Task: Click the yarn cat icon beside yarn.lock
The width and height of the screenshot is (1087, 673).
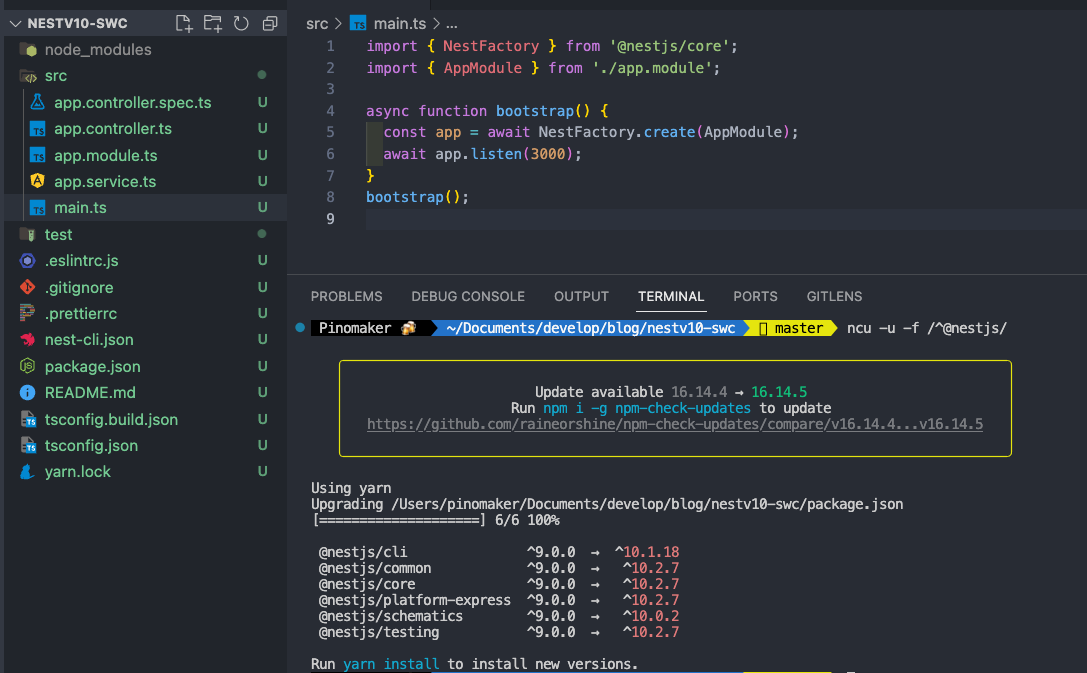Action: pyautogui.click(x=28, y=472)
